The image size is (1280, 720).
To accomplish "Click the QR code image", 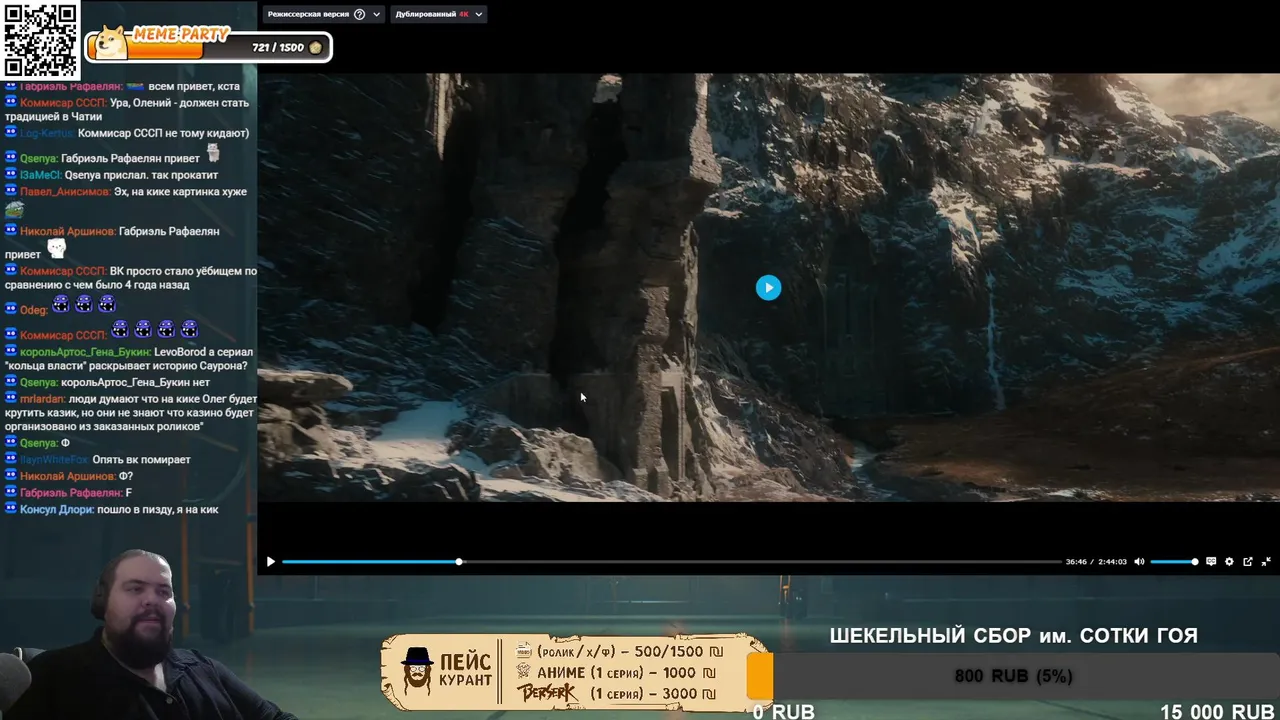I will [40, 40].
